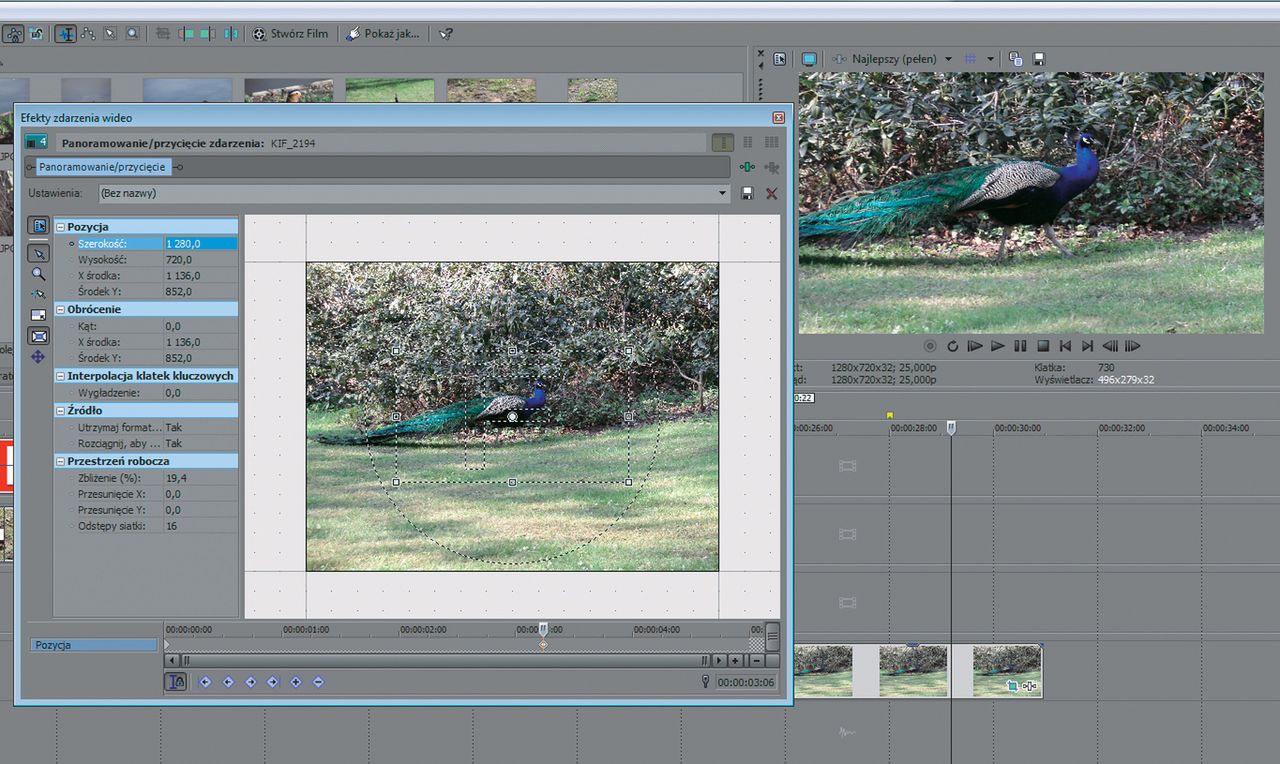Viewport: 1280px width, 764px height.
Task: Collapse the Interpolacja klatek kluczowych group
Action: point(60,376)
